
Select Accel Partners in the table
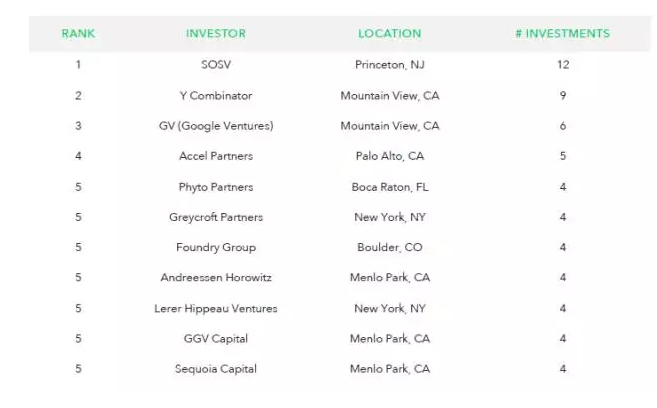click(x=216, y=156)
